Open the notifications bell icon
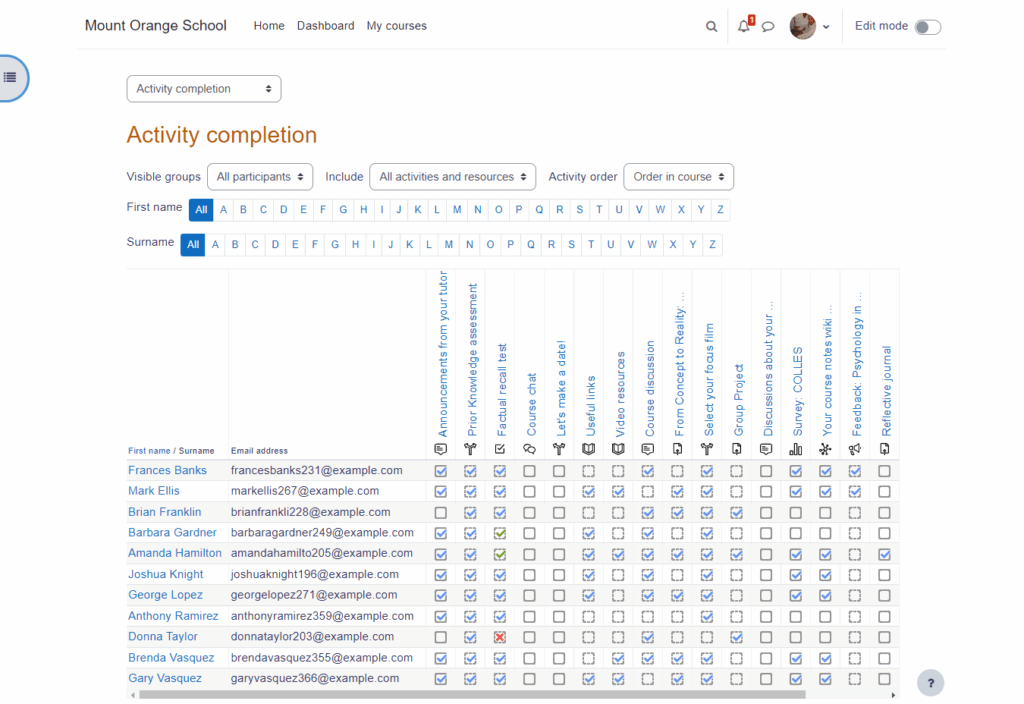This screenshot has height=704, width=1024. coord(743,27)
